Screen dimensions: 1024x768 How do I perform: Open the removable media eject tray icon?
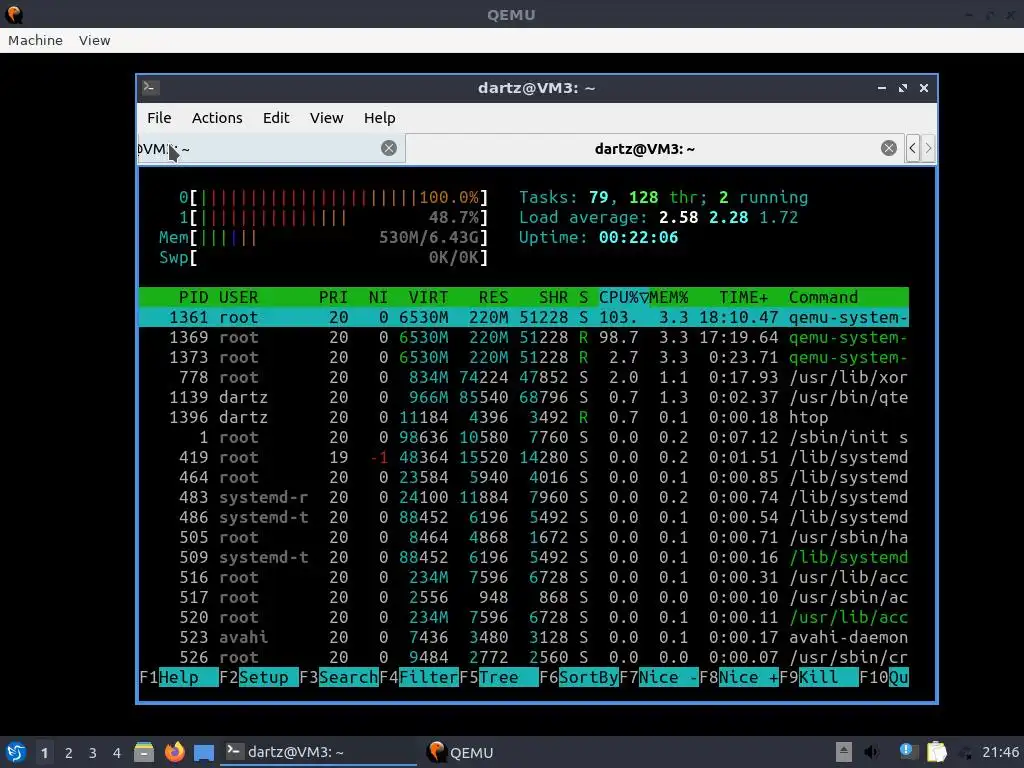click(844, 752)
